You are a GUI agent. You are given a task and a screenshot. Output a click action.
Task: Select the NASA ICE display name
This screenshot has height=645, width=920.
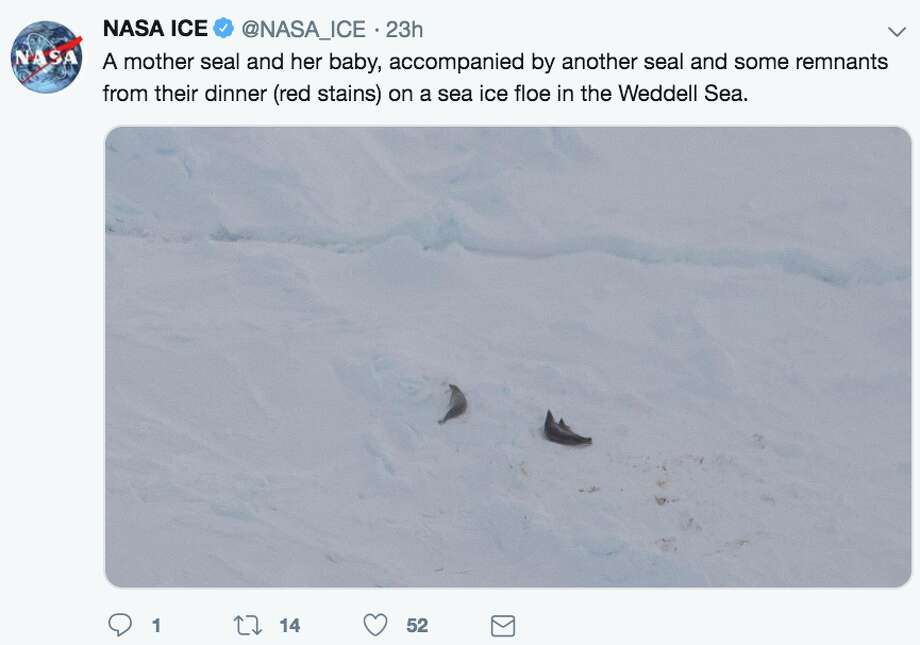coord(155,30)
